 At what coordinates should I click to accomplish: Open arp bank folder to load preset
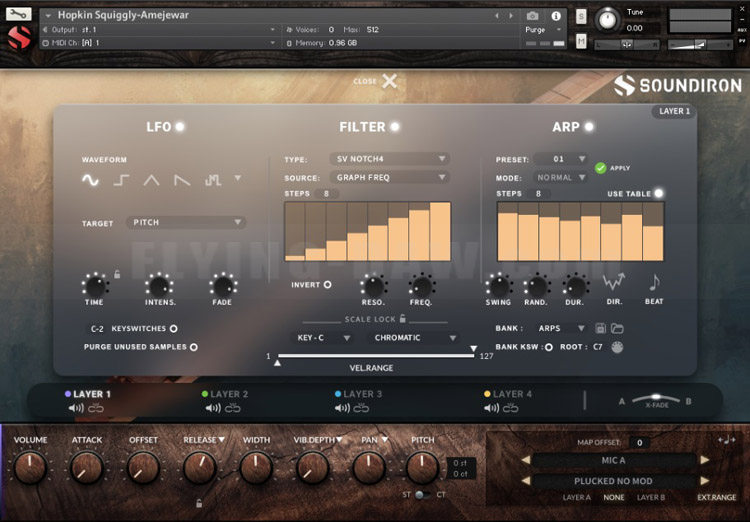click(x=617, y=328)
